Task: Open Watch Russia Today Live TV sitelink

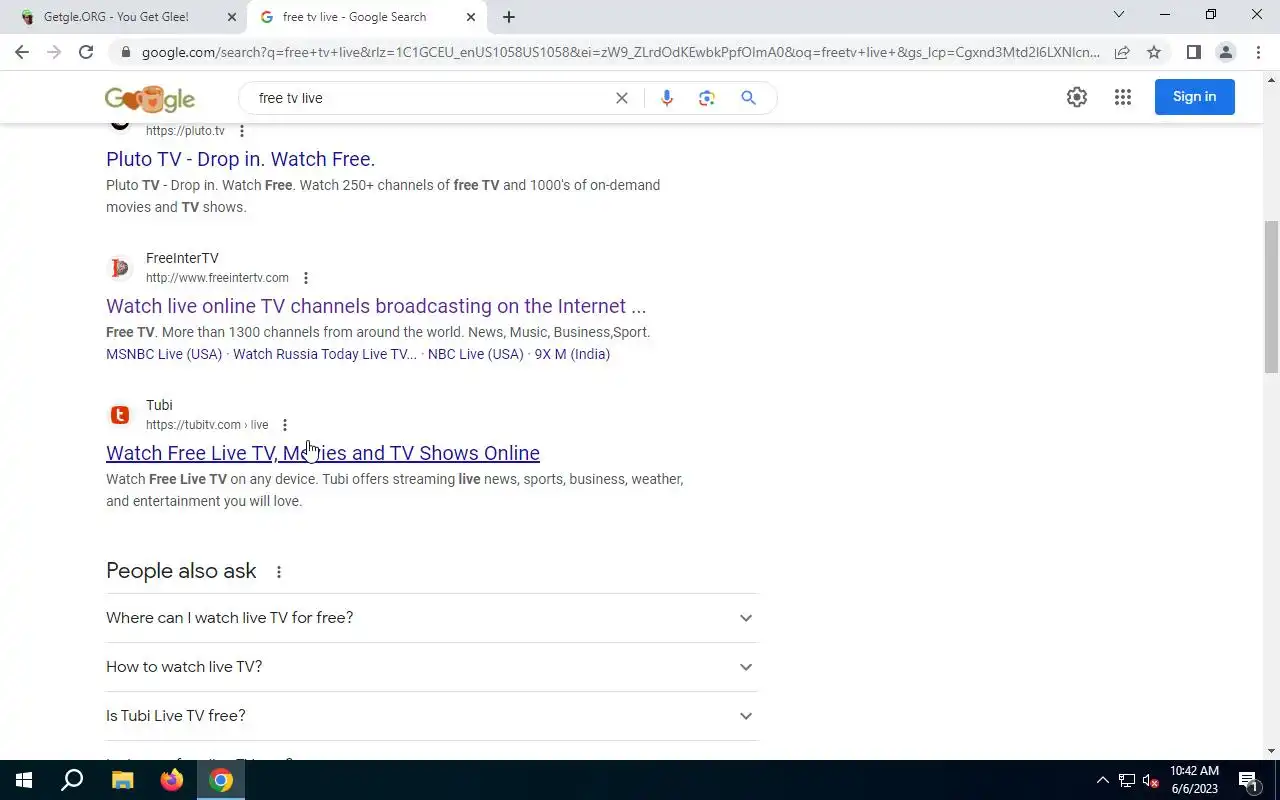Action: pos(325,354)
